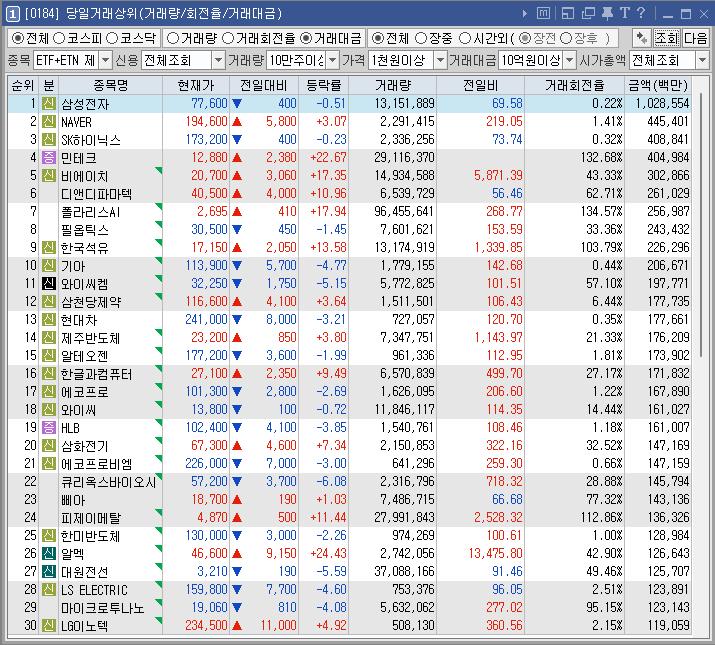715x645 pixels.
Task: Select the first 전체 market radio button
Action: coord(18,38)
